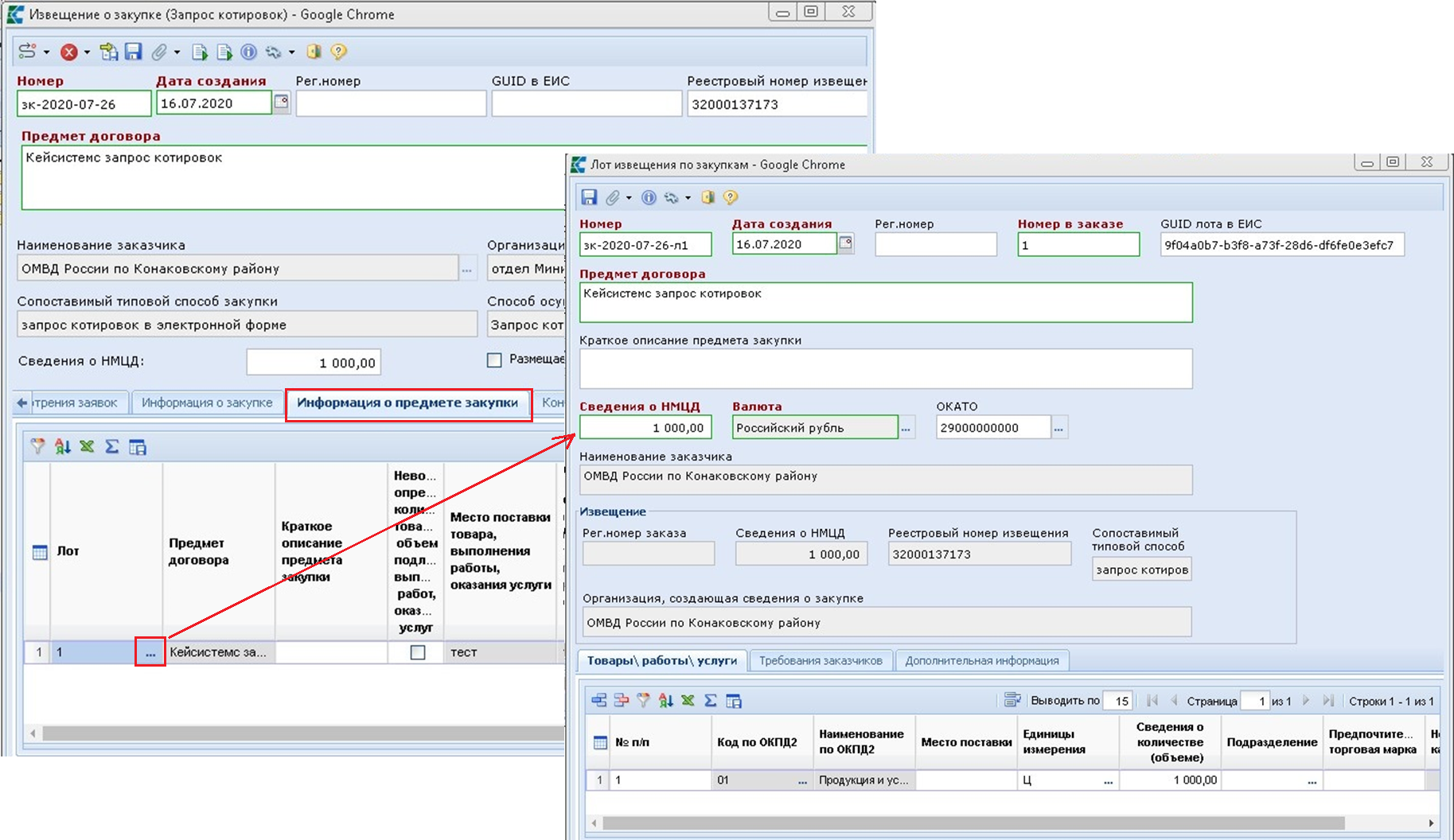Open the blue info icon in the Извещение toolbar
Screen dimensions: 1454x840
249,52
